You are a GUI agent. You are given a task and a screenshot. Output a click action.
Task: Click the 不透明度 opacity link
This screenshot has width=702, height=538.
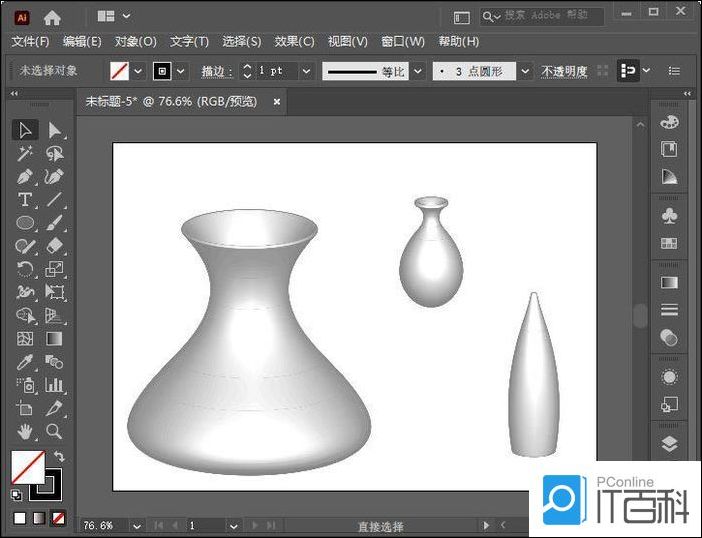pyautogui.click(x=564, y=71)
